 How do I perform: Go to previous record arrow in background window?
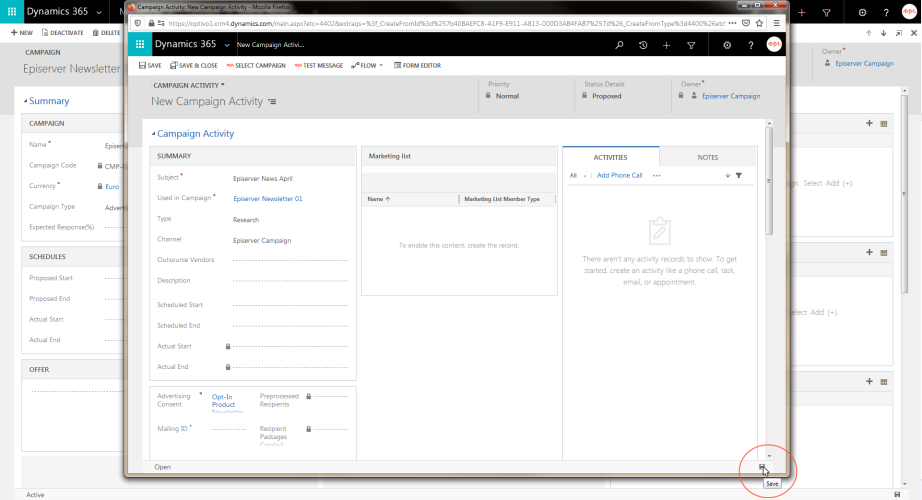868,33
